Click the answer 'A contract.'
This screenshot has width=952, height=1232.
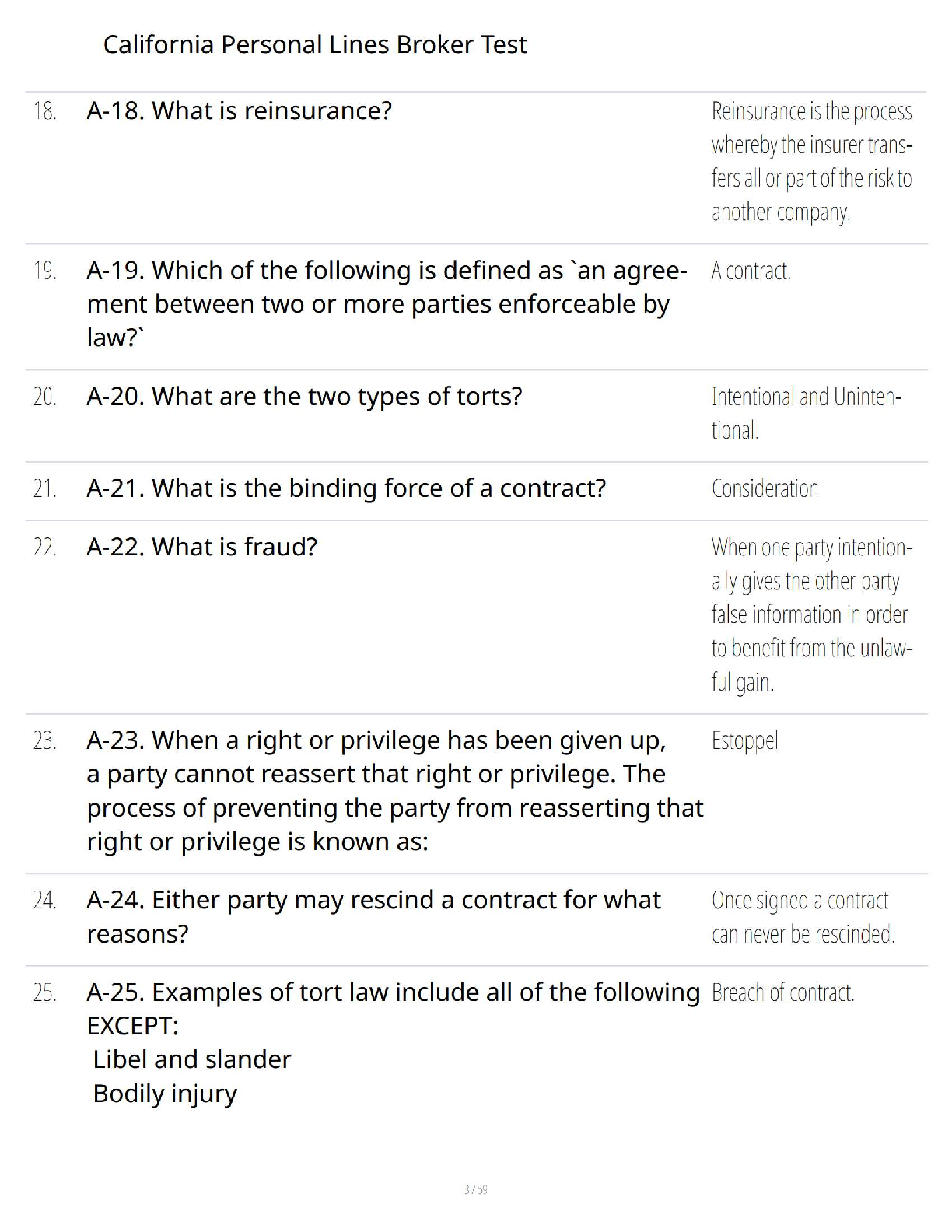click(751, 271)
